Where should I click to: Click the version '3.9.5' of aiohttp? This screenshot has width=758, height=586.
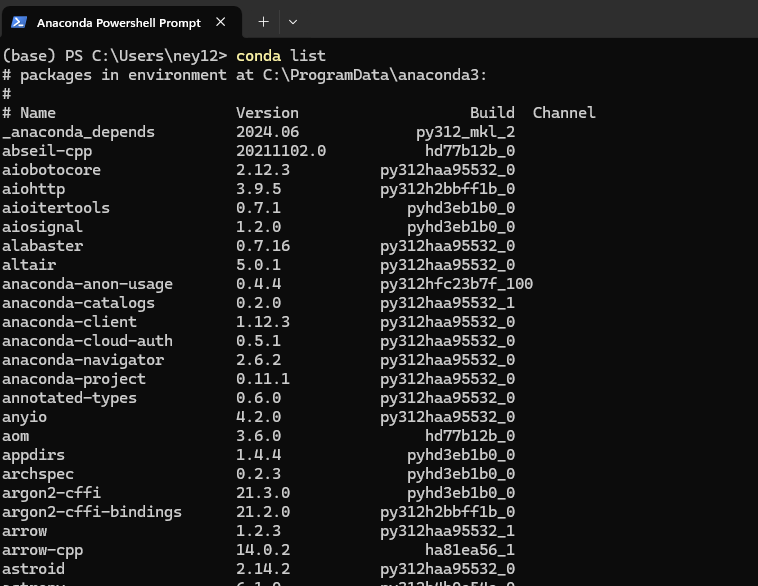click(x=258, y=189)
